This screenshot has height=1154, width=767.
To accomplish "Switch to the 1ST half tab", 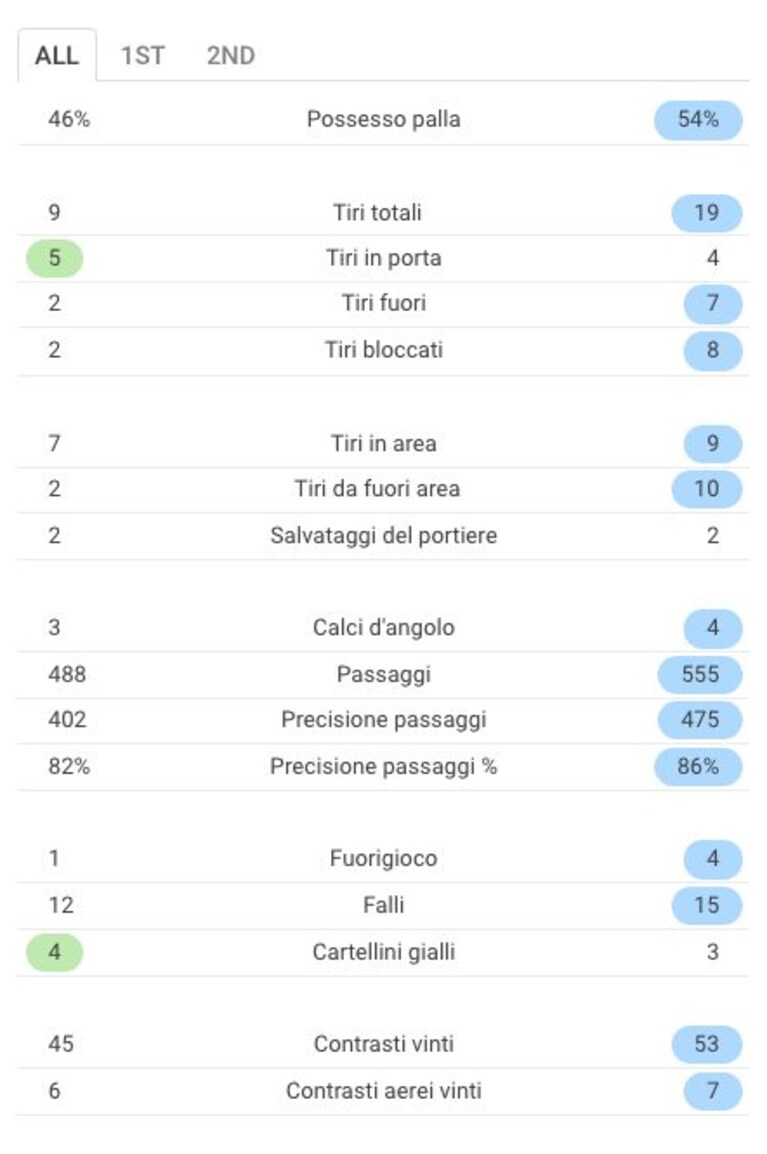I will [143, 55].
